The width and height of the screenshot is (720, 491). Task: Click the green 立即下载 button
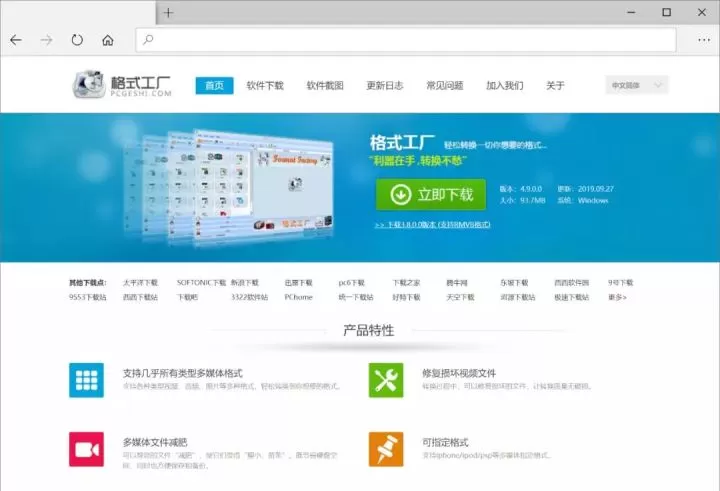click(x=431, y=195)
